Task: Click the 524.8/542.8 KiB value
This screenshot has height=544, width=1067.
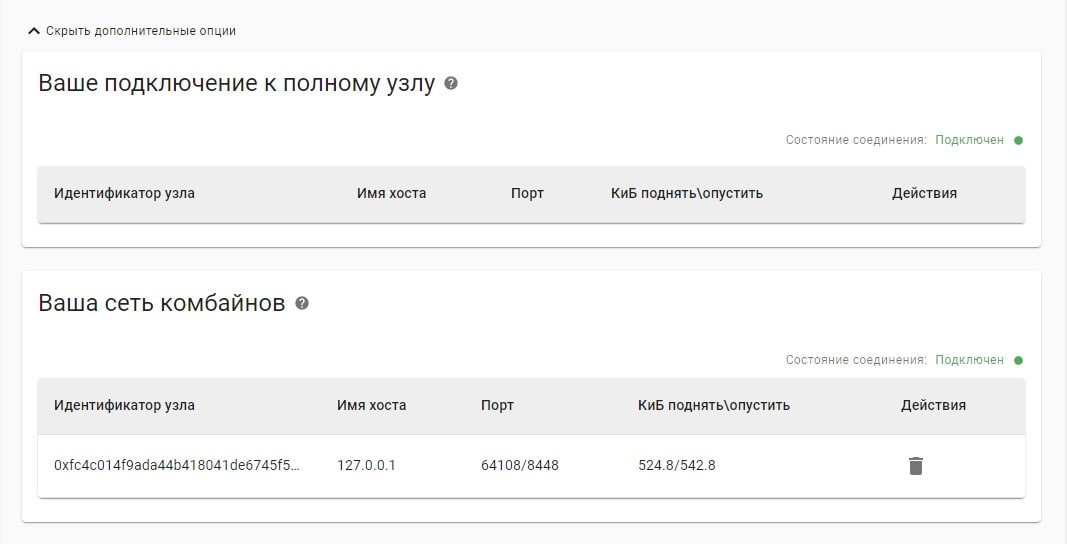Action: coord(677,465)
